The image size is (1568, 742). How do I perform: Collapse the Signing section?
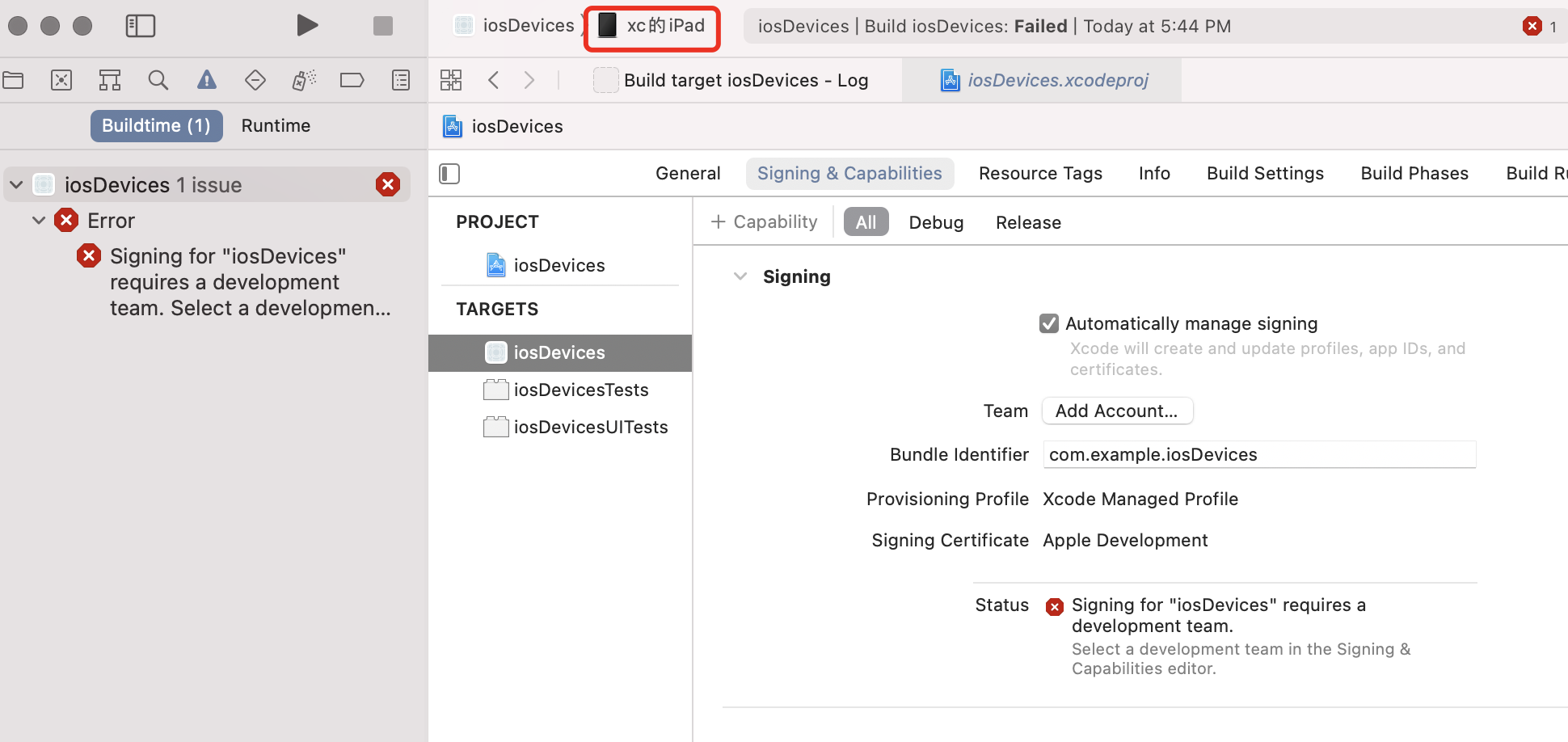740,276
